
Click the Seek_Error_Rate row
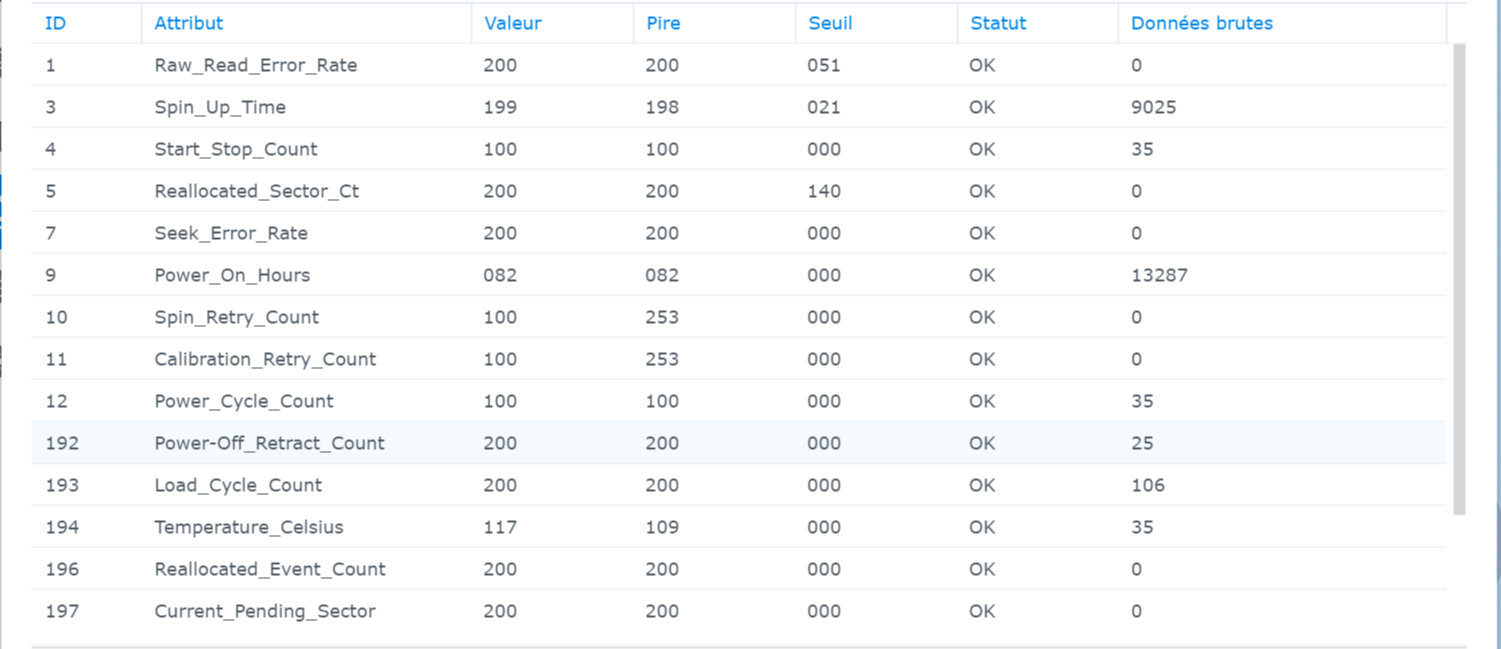pyautogui.click(x=231, y=233)
